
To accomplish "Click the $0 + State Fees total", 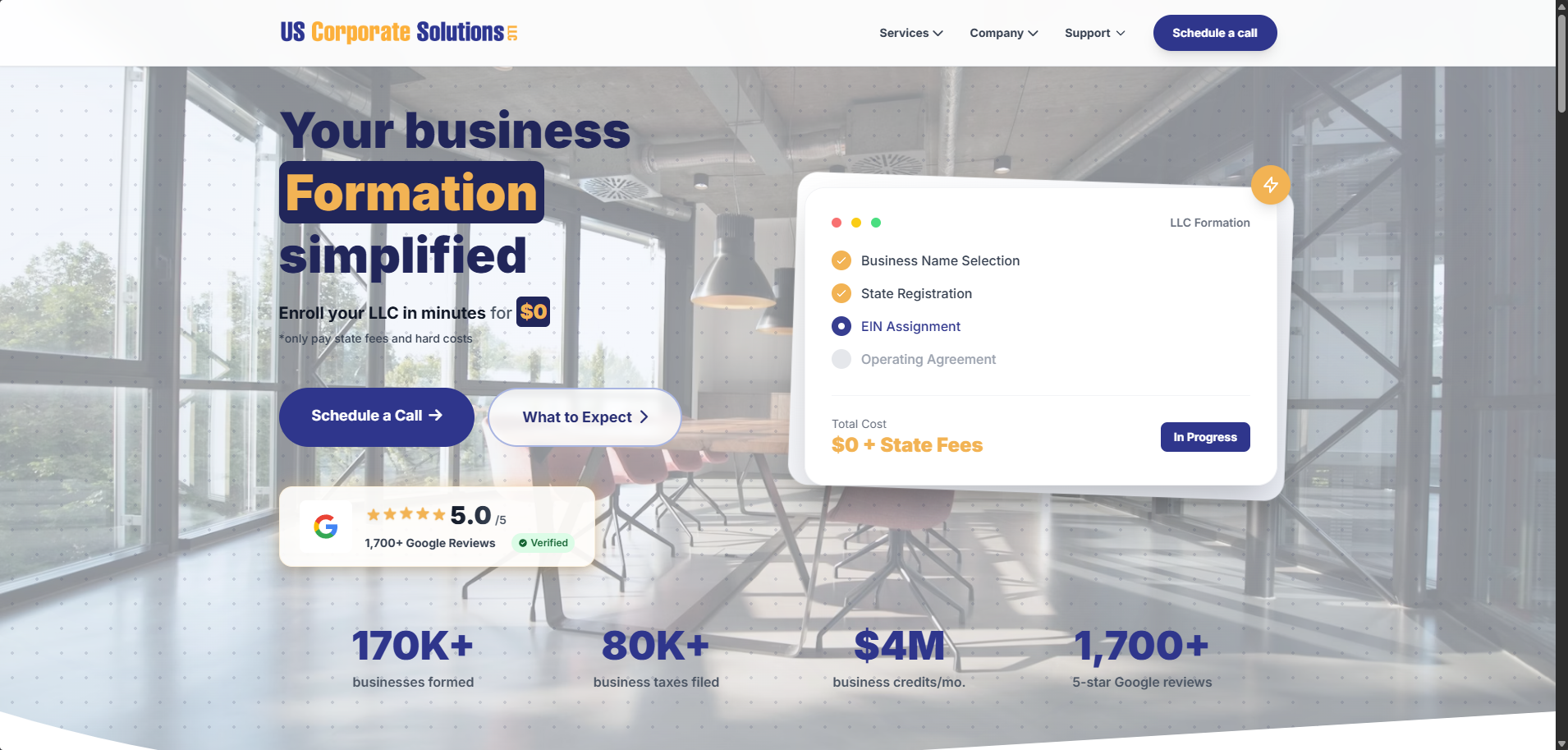I will [907, 445].
